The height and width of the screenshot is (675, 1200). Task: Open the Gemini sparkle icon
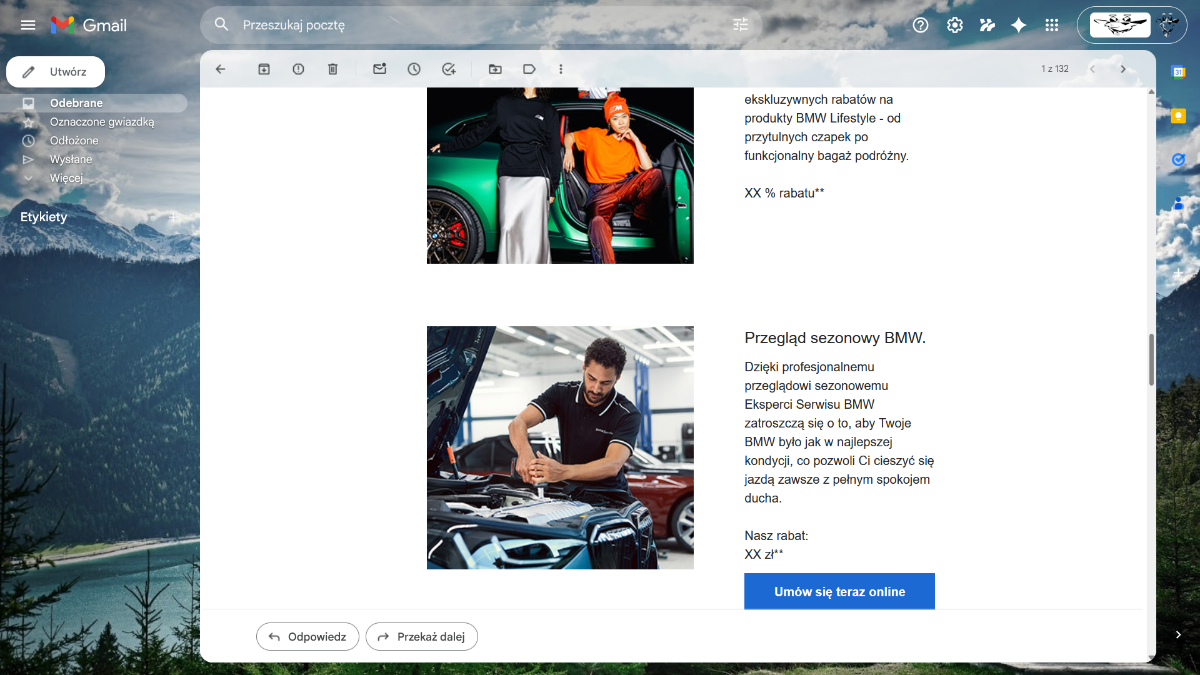tap(1018, 25)
